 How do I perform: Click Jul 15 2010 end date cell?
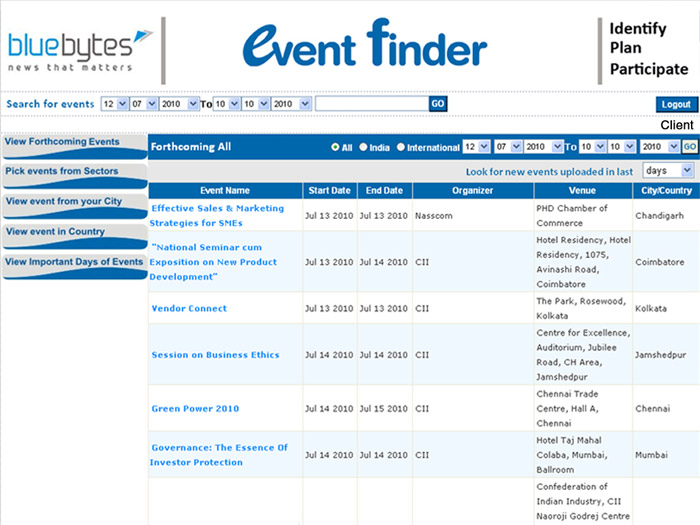coord(384,408)
